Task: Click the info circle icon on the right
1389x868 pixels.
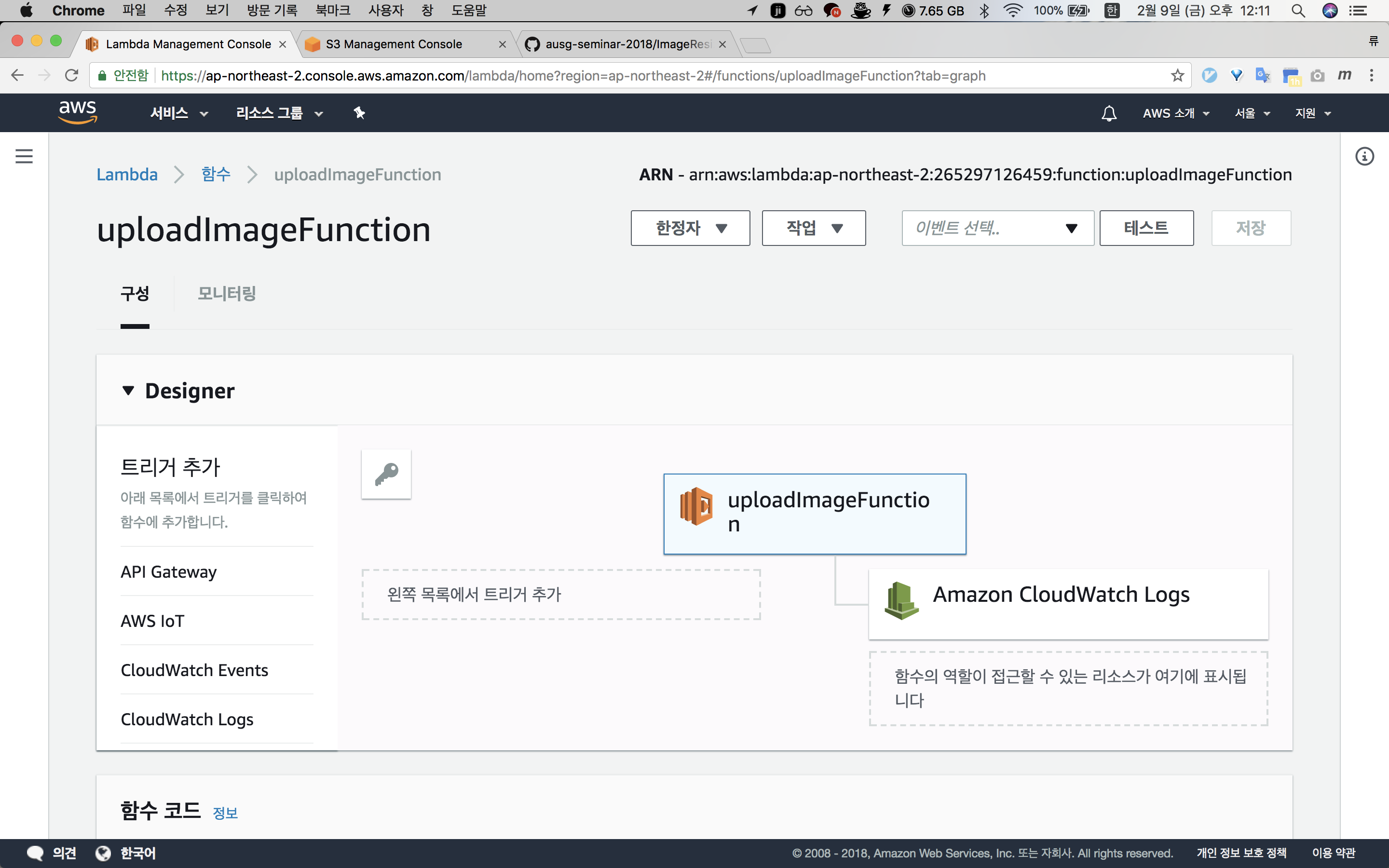Action: pos(1364,156)
